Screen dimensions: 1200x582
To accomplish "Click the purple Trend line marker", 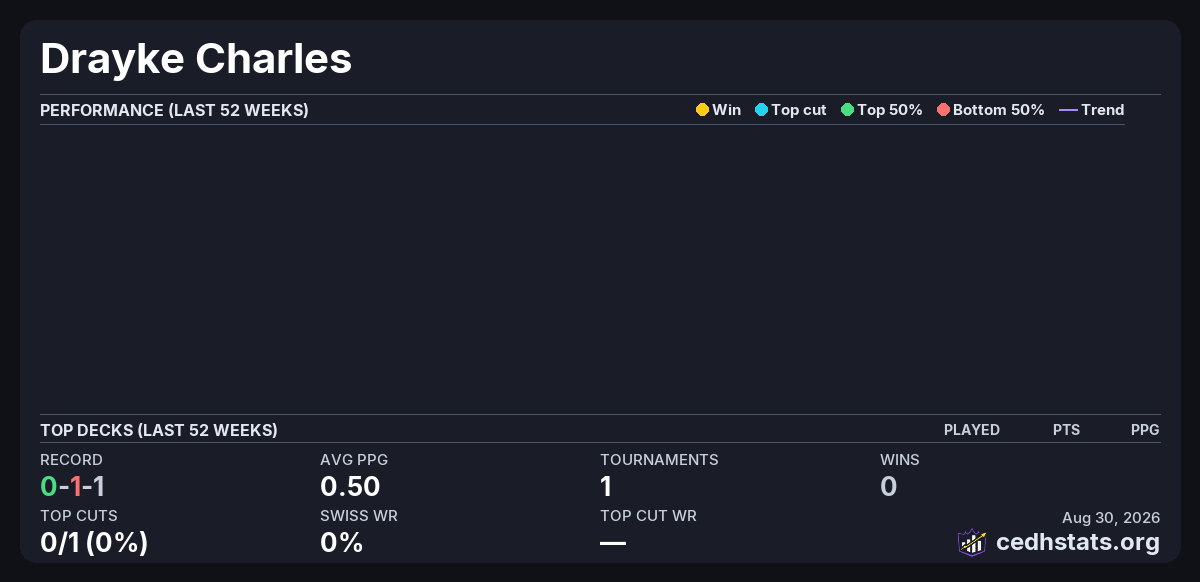I will click(x=1068, y=110).
